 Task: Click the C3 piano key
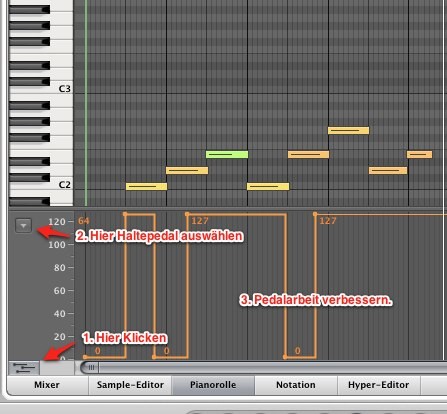pyautogui.click(x=41, y=89)
